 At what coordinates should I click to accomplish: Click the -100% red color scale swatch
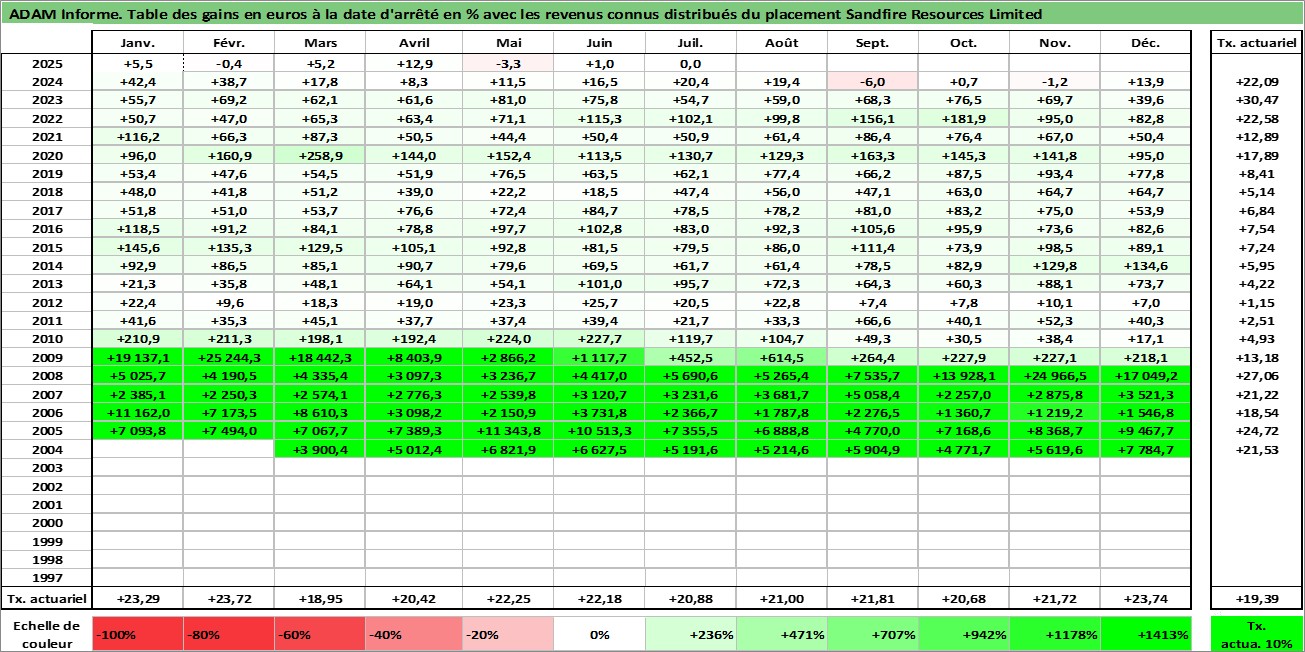(x=137, y=634)
